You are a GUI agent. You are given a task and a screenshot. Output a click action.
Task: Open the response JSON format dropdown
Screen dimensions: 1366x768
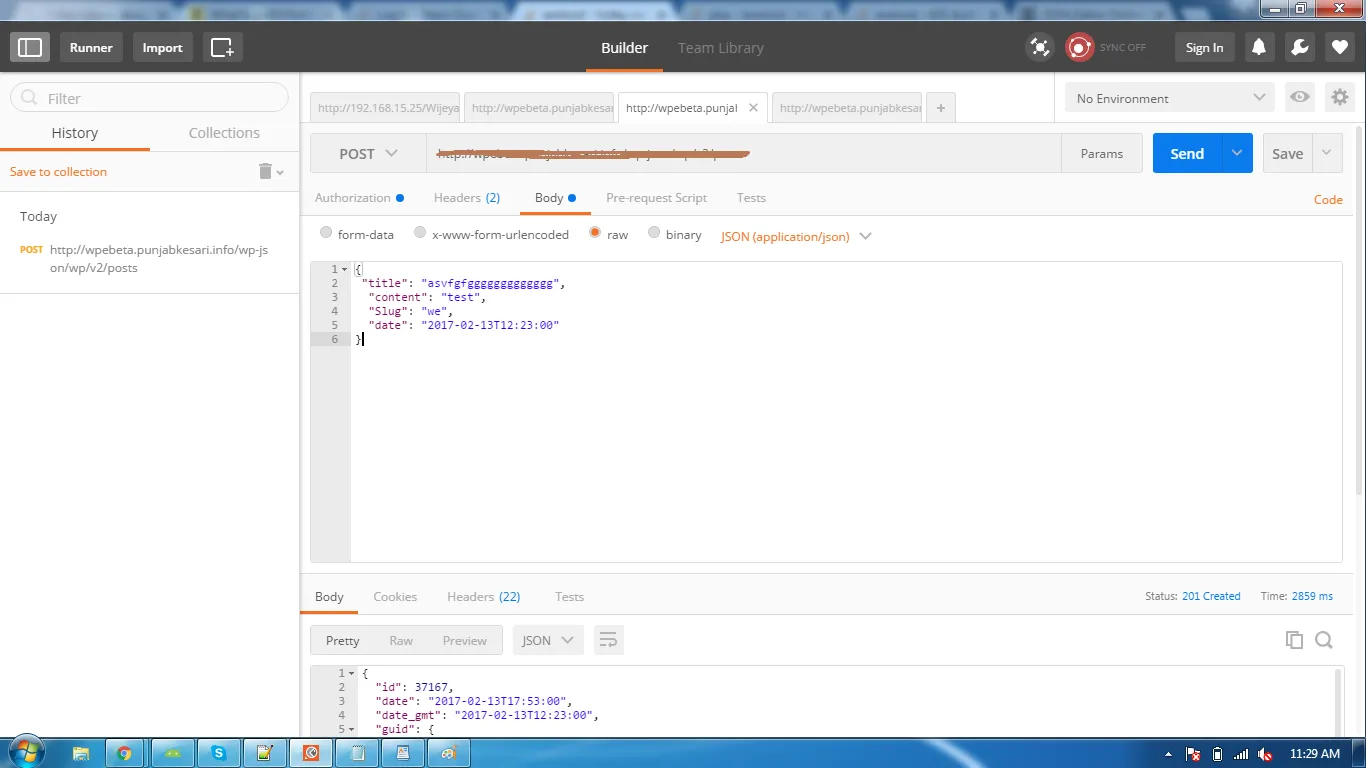(x=548, y=640)
